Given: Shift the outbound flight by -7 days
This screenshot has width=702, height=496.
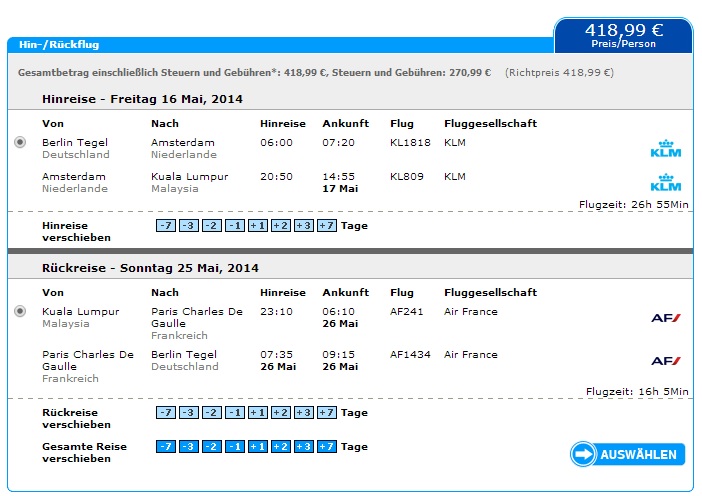Looking at the screenshot, I should 166,226.
